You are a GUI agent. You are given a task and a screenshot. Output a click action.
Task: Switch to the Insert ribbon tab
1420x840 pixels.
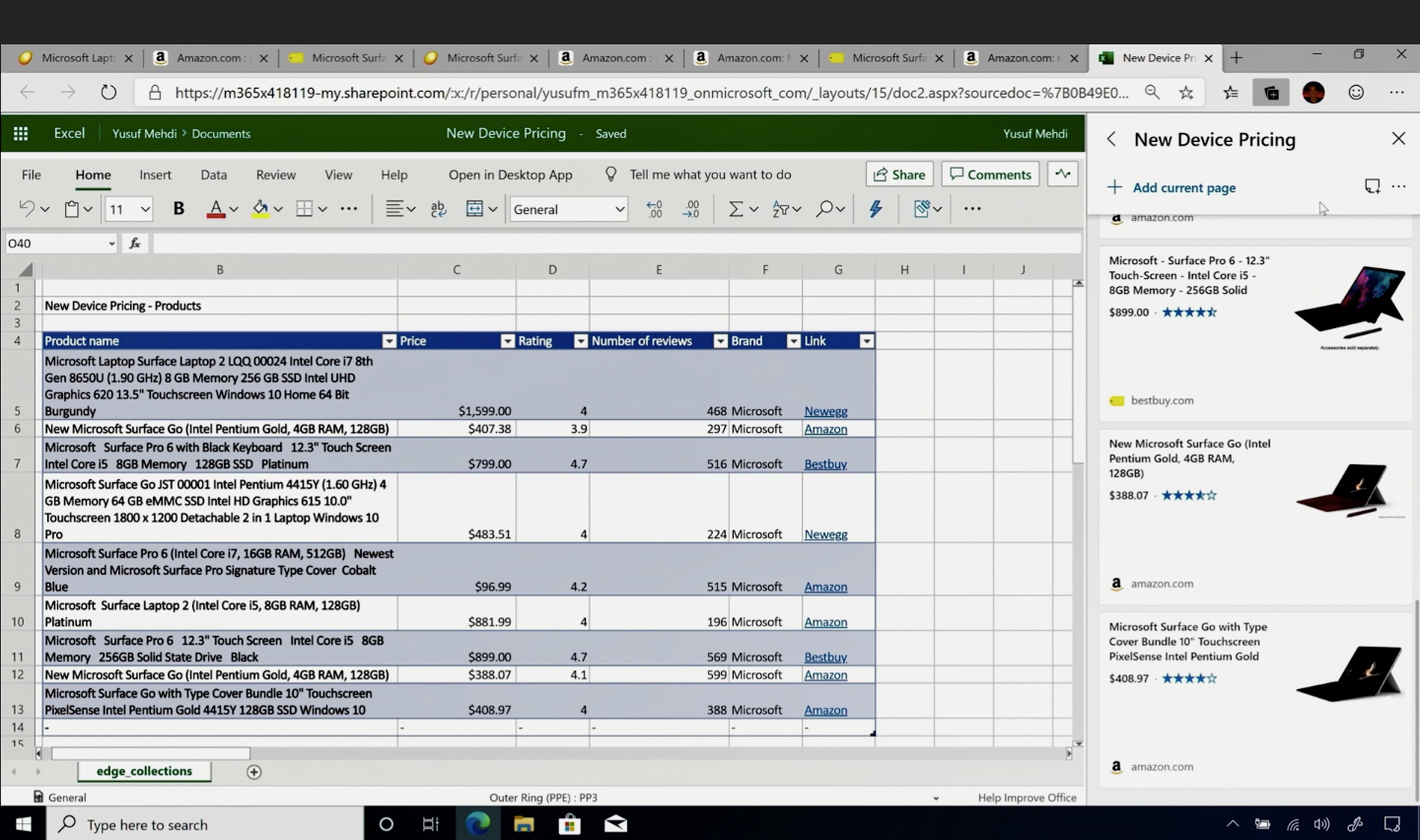pyautogui.click(x=155, y=175)
